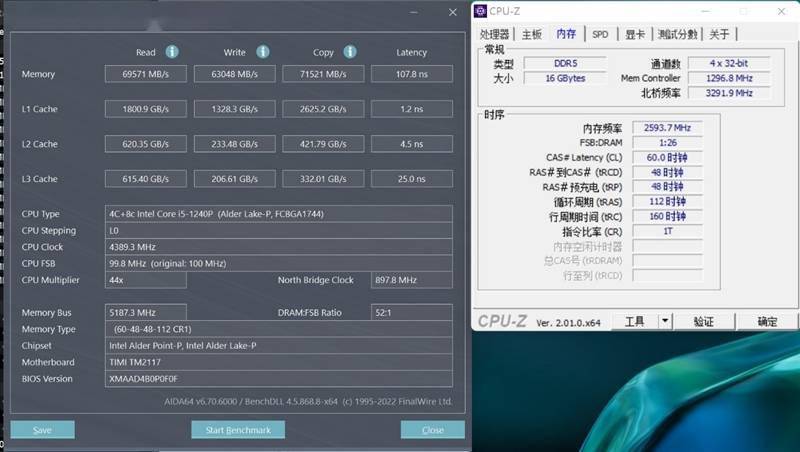Close the AIDA64 benchmark window
This screenshot has height=452, width=800.
pyautogui.click(x=453, y=12)
